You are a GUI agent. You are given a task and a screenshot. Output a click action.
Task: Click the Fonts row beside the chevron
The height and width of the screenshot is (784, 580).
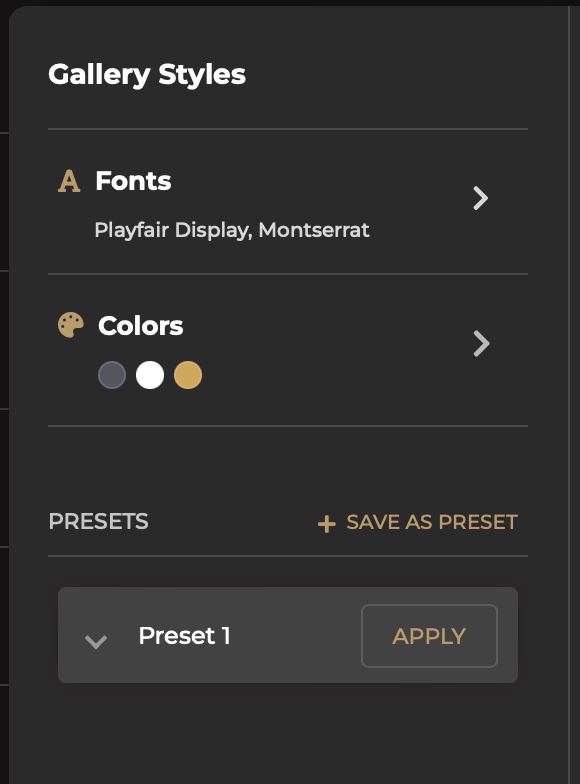point(288,202)
